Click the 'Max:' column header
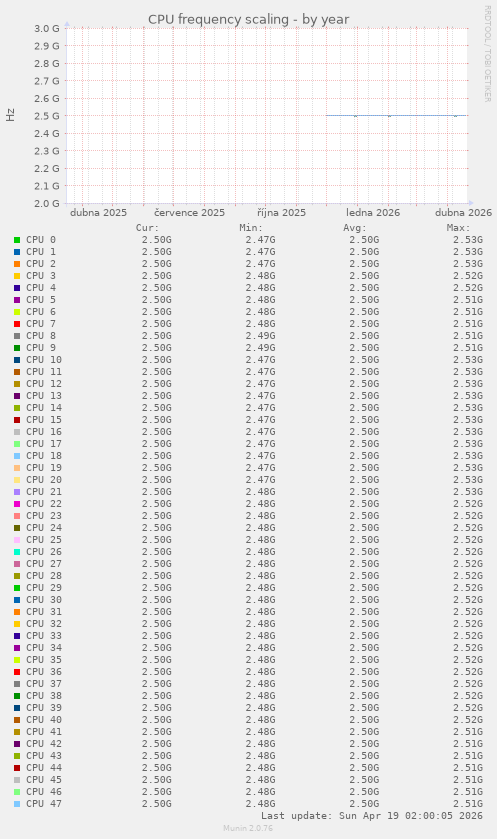The image size is (497, 839). click(458, 228)
